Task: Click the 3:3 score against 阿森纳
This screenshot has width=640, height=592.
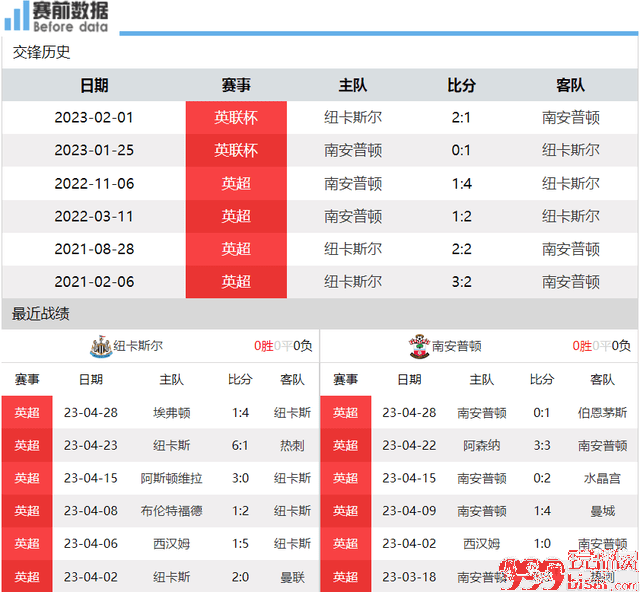Action: click(x=542, y=445)
